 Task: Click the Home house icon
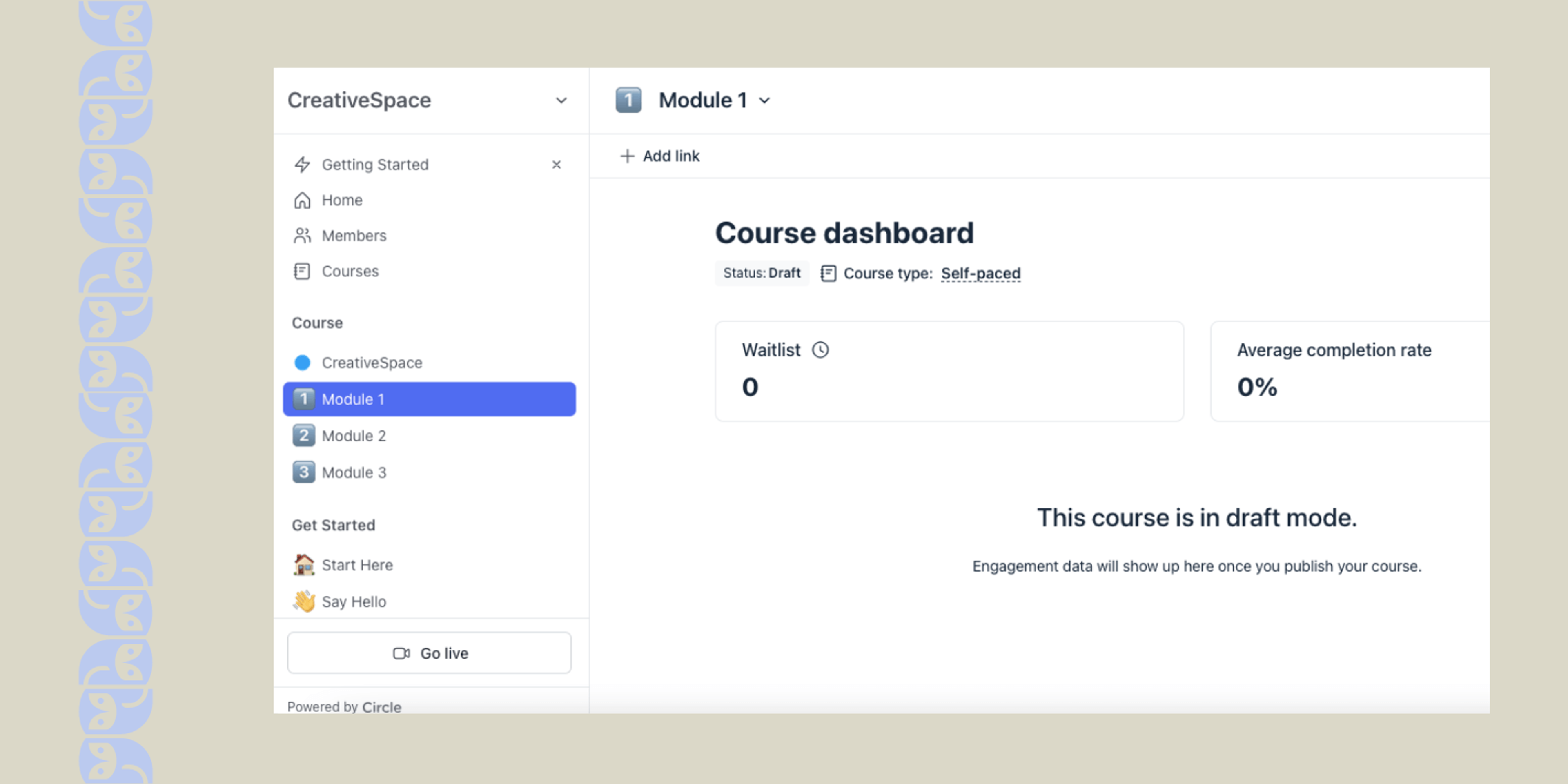point(303,200)
